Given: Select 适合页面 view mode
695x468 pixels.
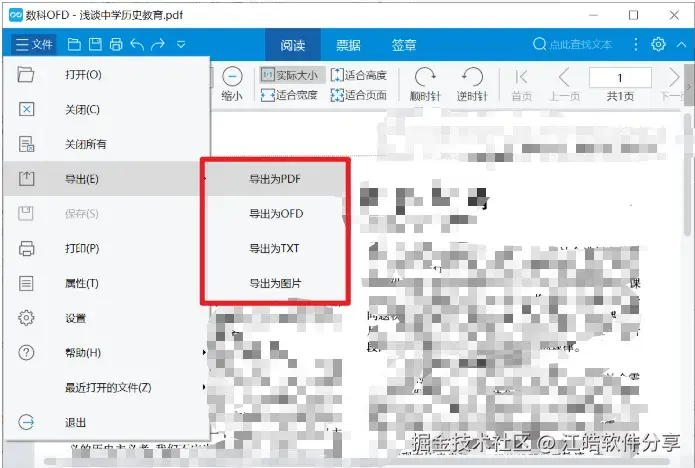Looking at the screenshot, I should pyautogui.click(x=359, y=95).
